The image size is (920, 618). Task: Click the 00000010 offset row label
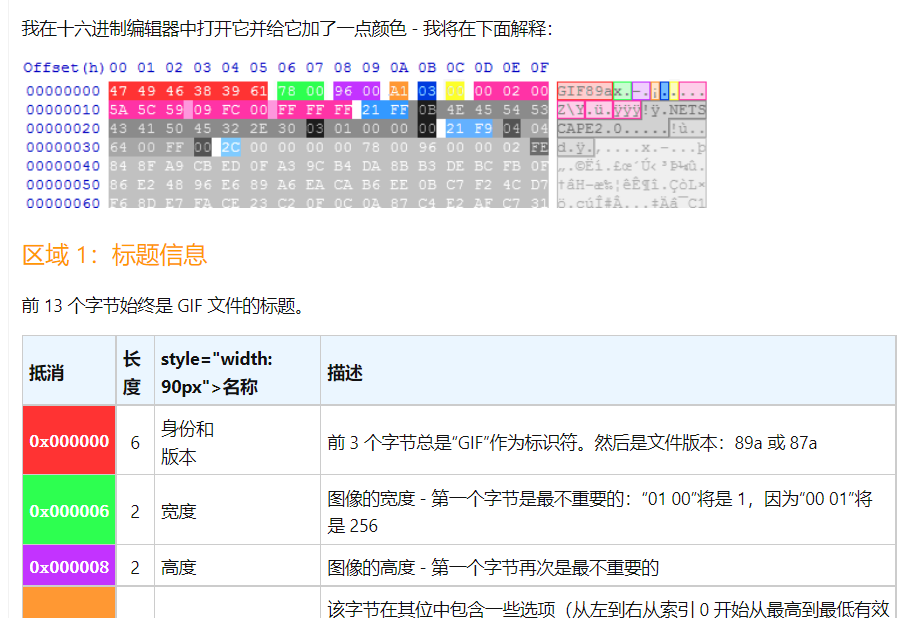(65, 109)
